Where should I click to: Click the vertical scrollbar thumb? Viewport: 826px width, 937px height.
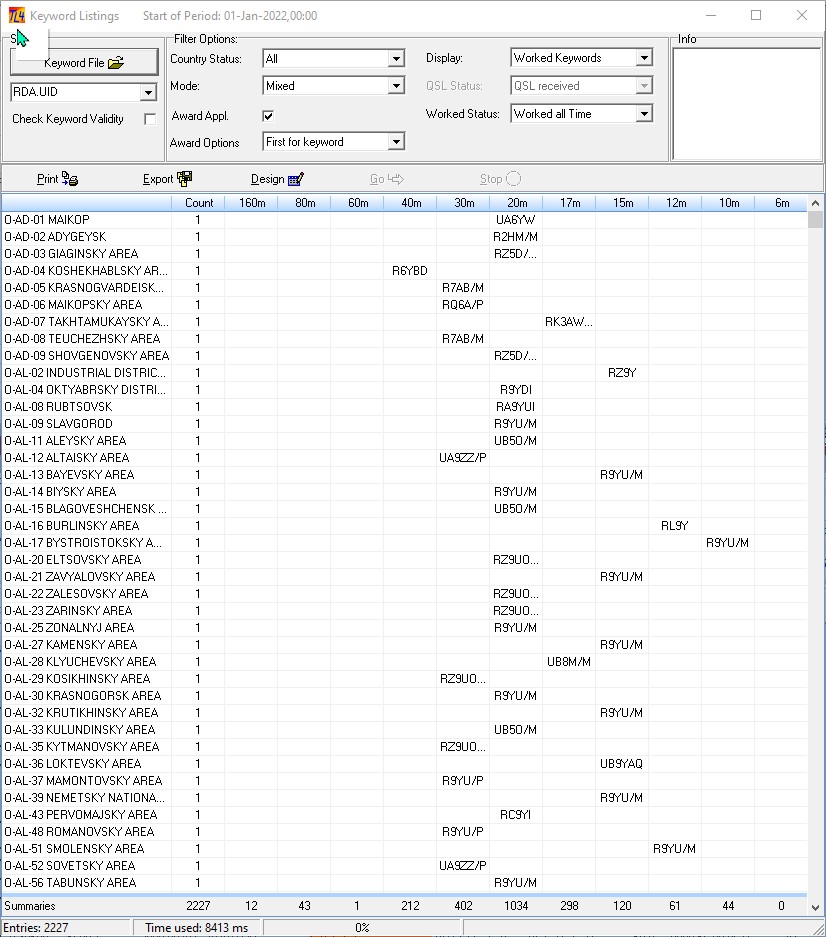point(815,219)
